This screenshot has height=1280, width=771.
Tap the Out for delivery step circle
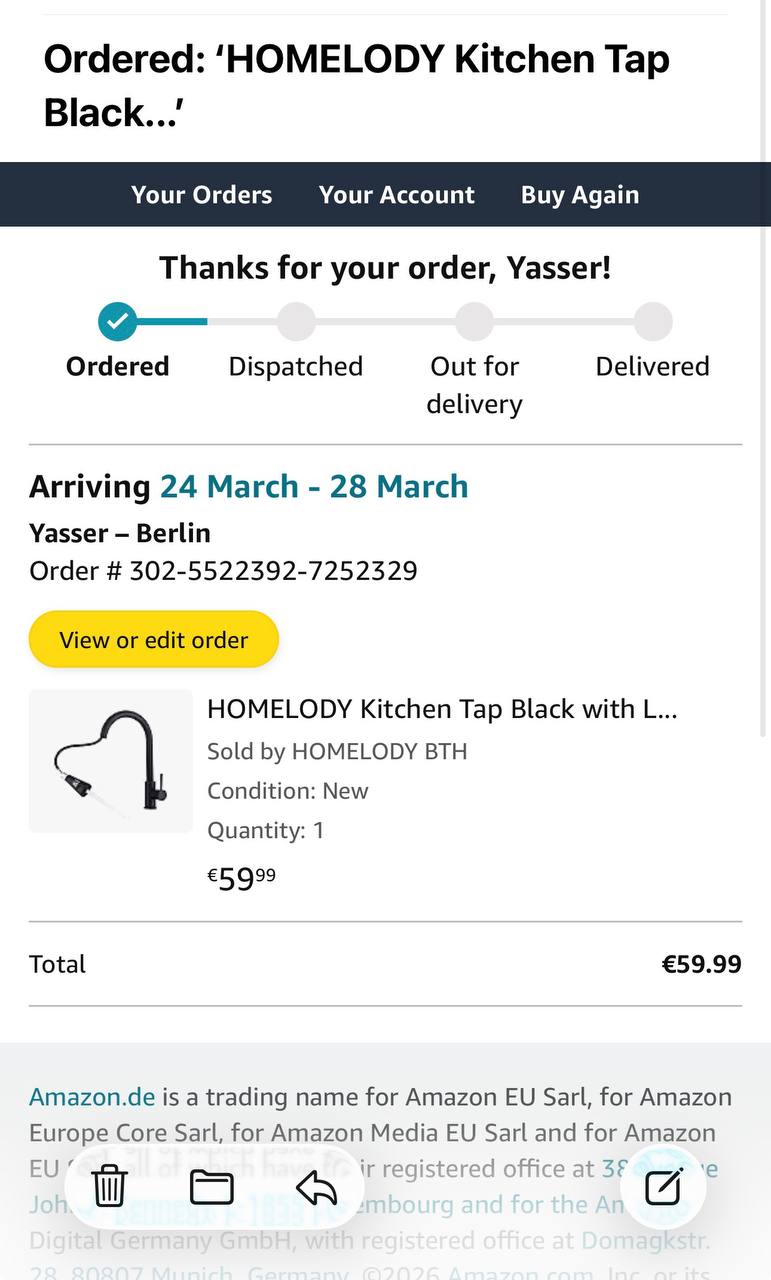tap(474, 322)
